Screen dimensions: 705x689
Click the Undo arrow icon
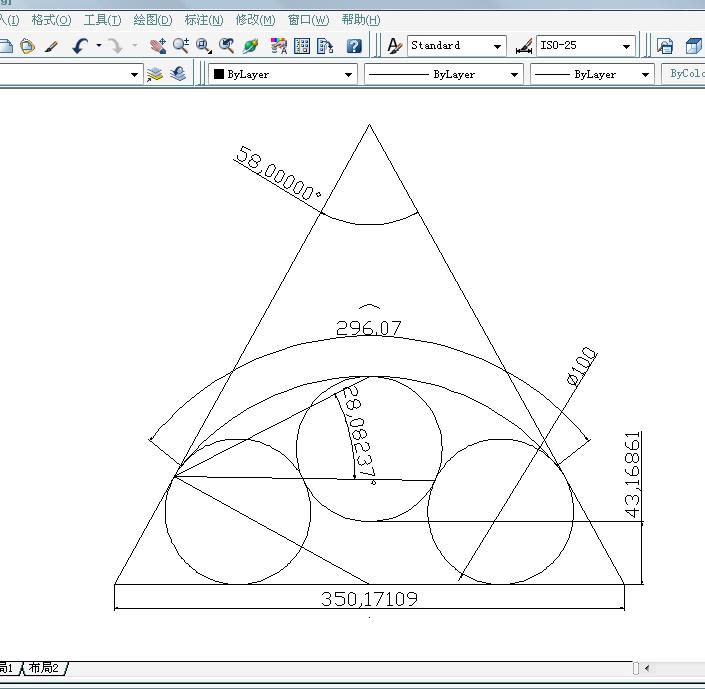[80, 46]
